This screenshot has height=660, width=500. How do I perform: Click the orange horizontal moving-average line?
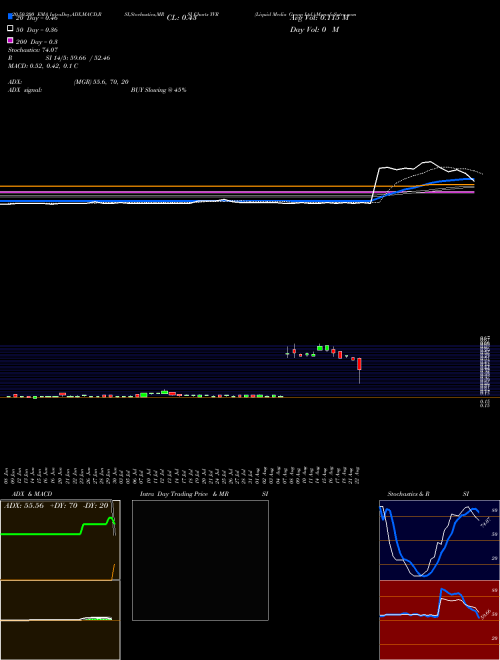coord(237,186)
